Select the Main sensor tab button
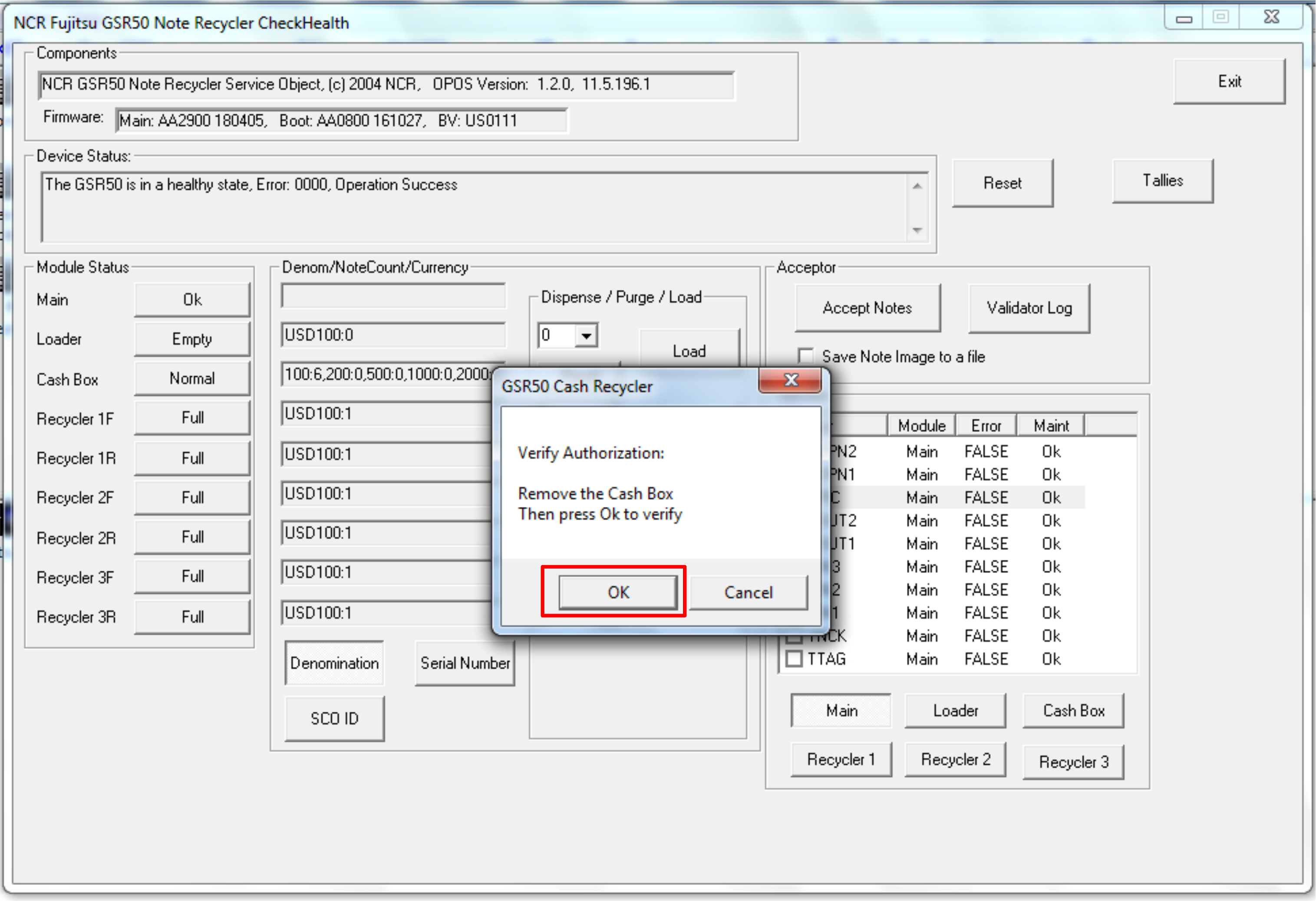Image resolution: width=1316 pixels, height=901 pixels. (841, 710)
